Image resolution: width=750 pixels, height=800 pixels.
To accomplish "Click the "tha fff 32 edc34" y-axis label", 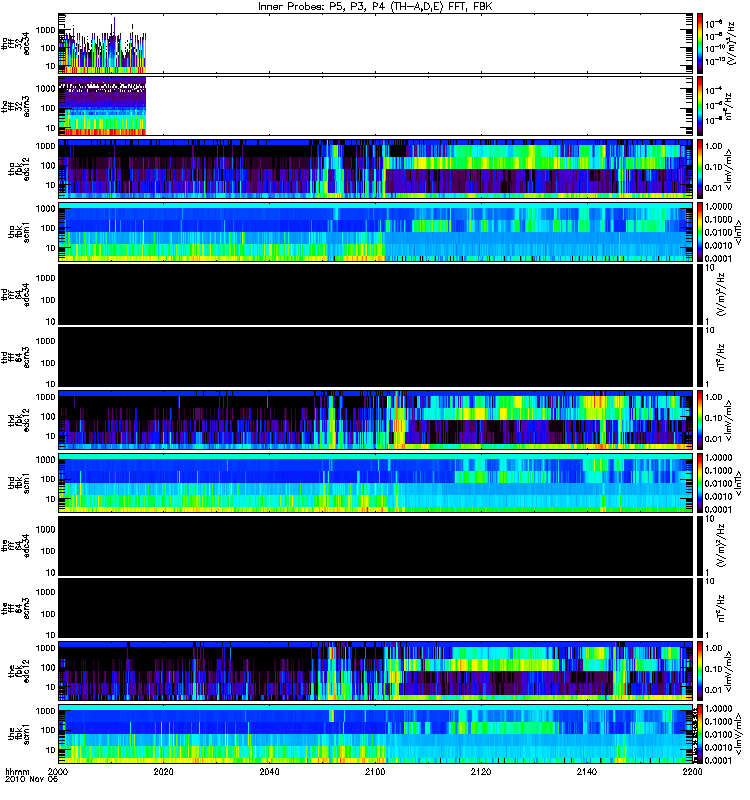I will click(16, 43).
